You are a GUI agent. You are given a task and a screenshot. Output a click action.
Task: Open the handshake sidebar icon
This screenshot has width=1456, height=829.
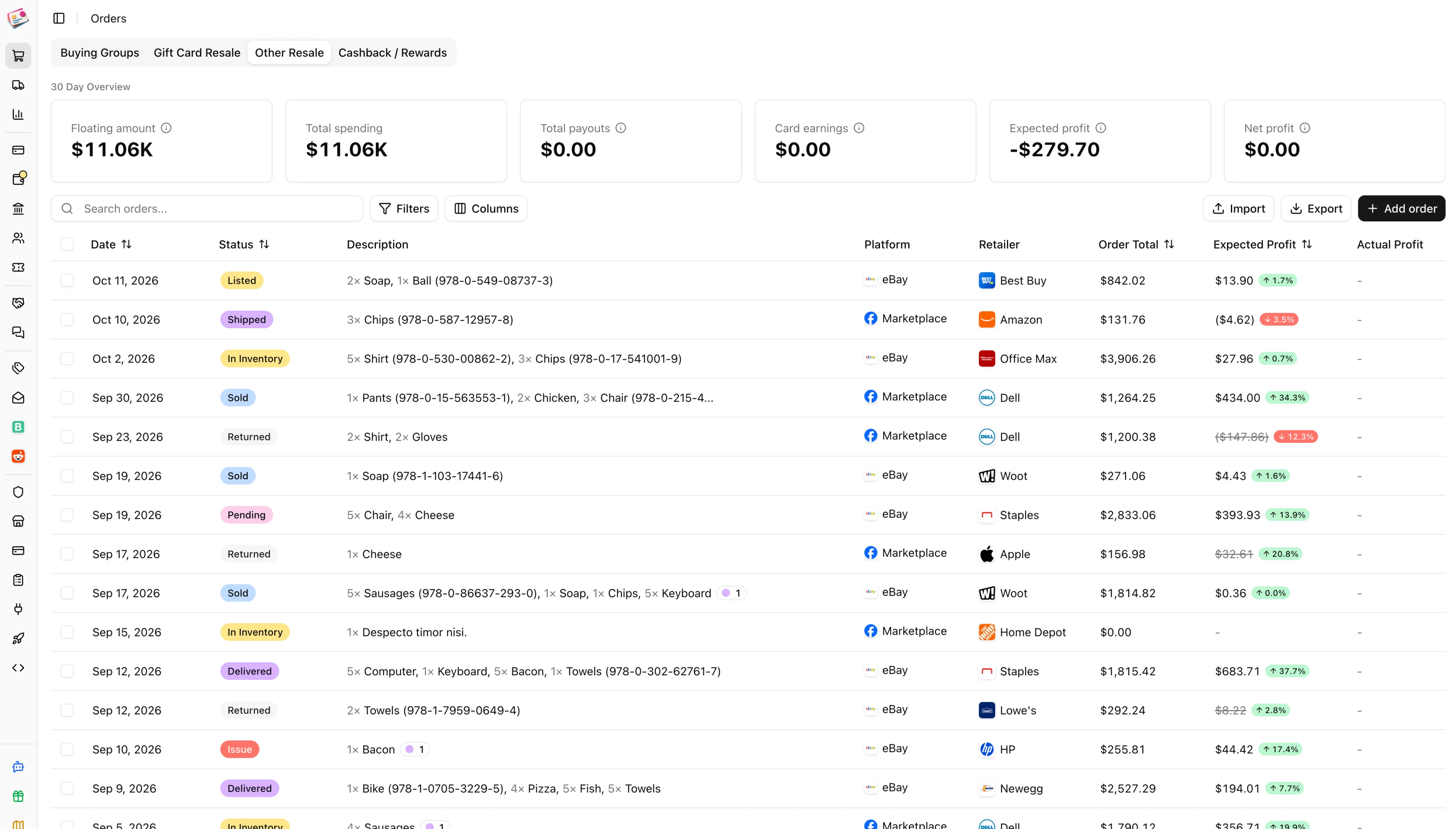(18, 303)
